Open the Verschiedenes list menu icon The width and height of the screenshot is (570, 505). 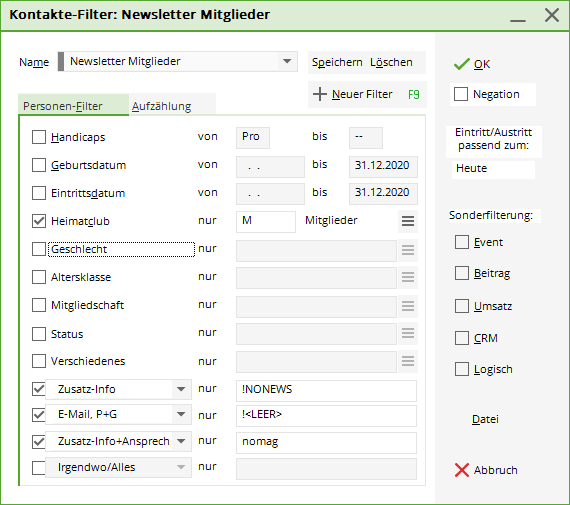[x=408, y=361]
